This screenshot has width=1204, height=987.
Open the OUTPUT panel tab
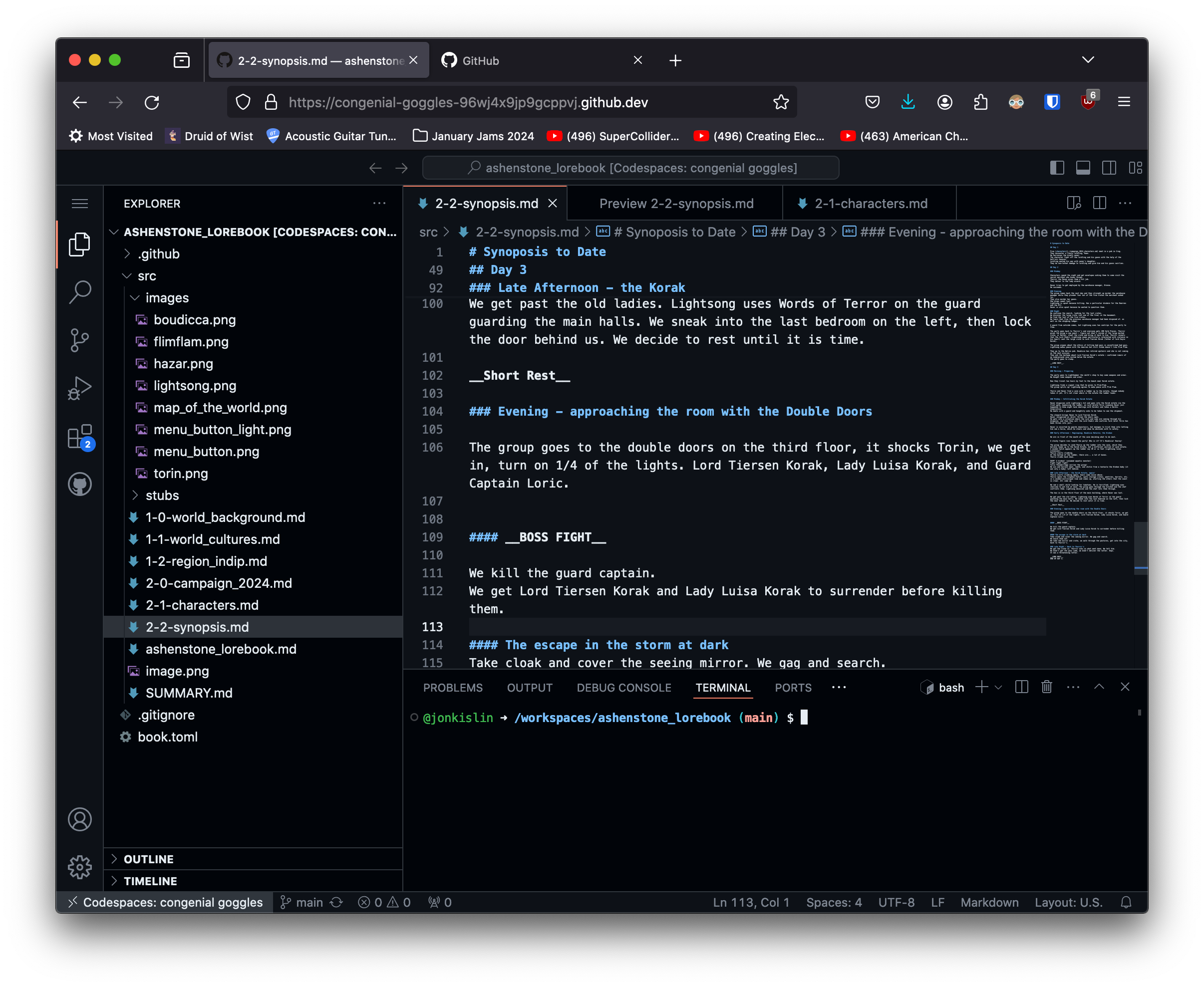click(529, 688)
